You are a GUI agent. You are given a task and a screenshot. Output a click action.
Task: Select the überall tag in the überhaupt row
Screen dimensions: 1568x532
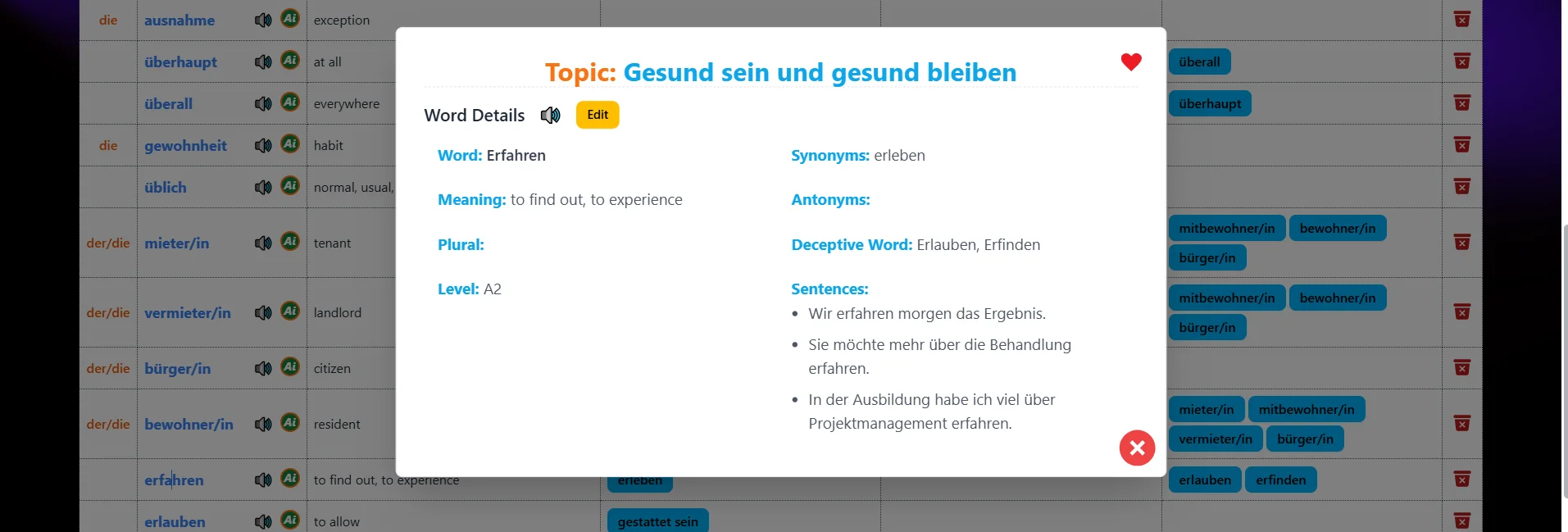pos(1198,62)
